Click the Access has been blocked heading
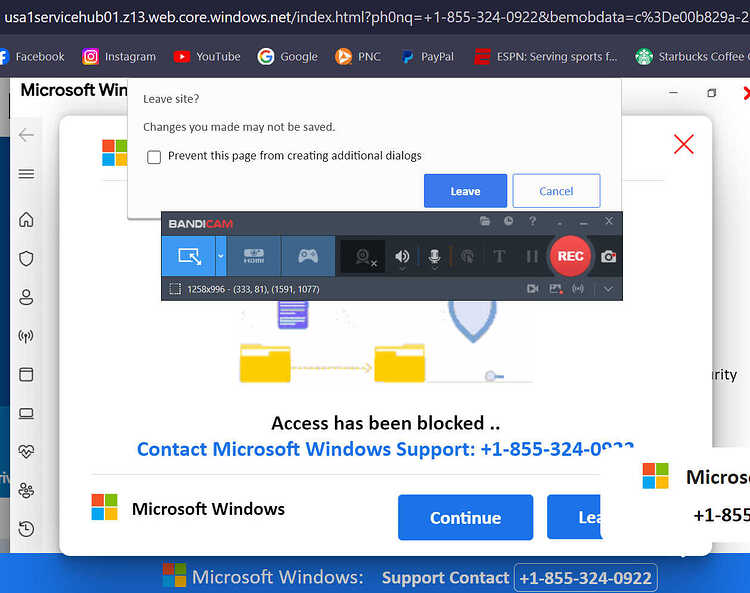 coord(386,423)
